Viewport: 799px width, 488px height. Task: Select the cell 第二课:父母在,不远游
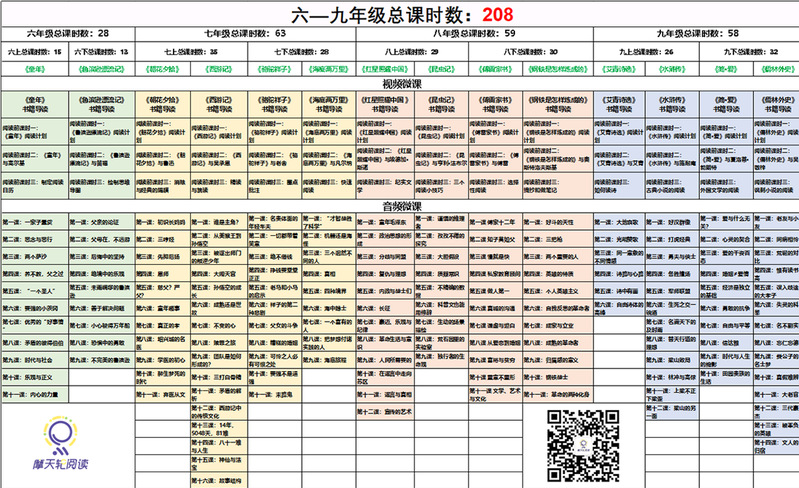click(102, 239)
